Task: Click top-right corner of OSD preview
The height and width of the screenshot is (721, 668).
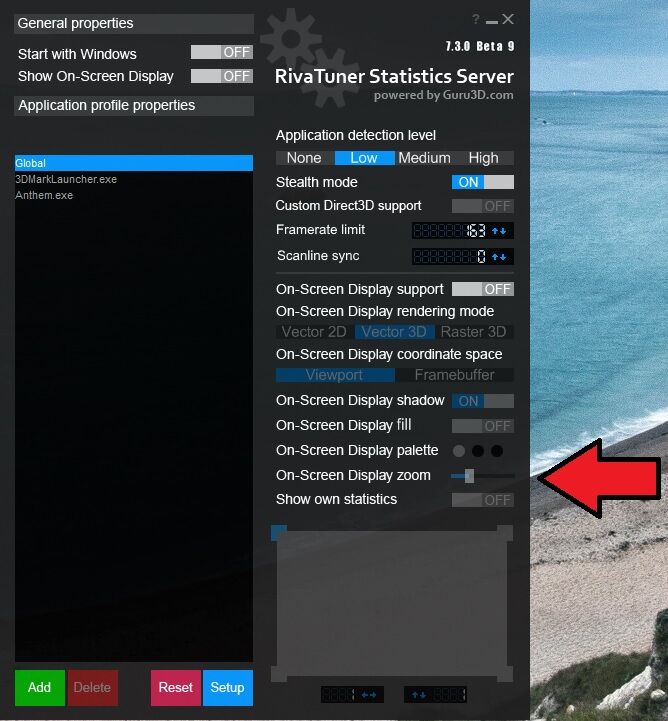Action: [x=505, y=533]
